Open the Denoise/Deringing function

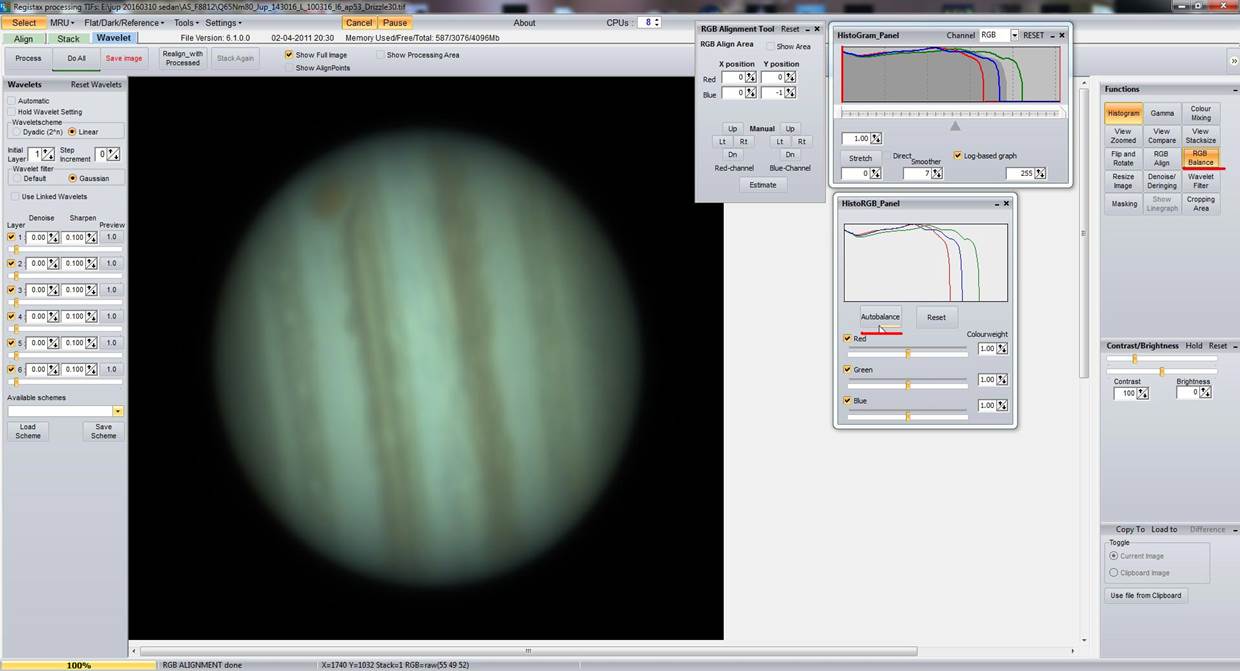click(x=1161, y=181)
